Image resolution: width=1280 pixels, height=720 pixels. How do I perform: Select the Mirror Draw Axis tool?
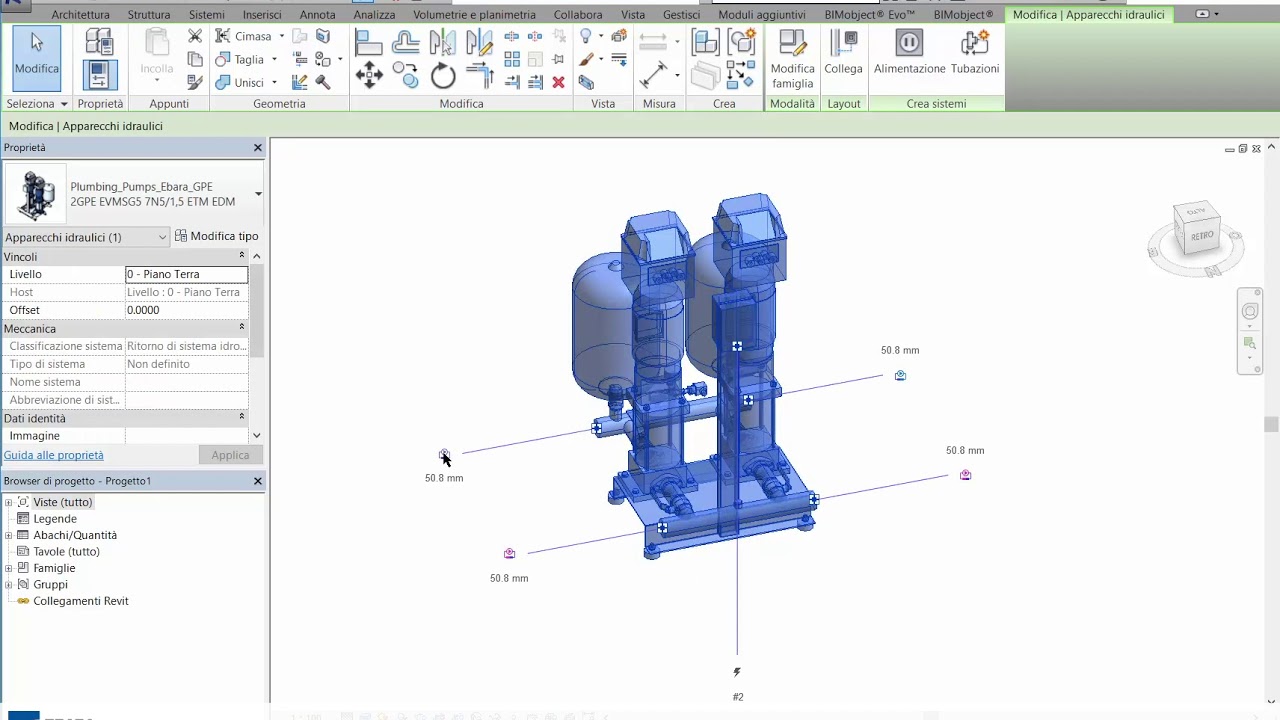click(x=479, y=43)
